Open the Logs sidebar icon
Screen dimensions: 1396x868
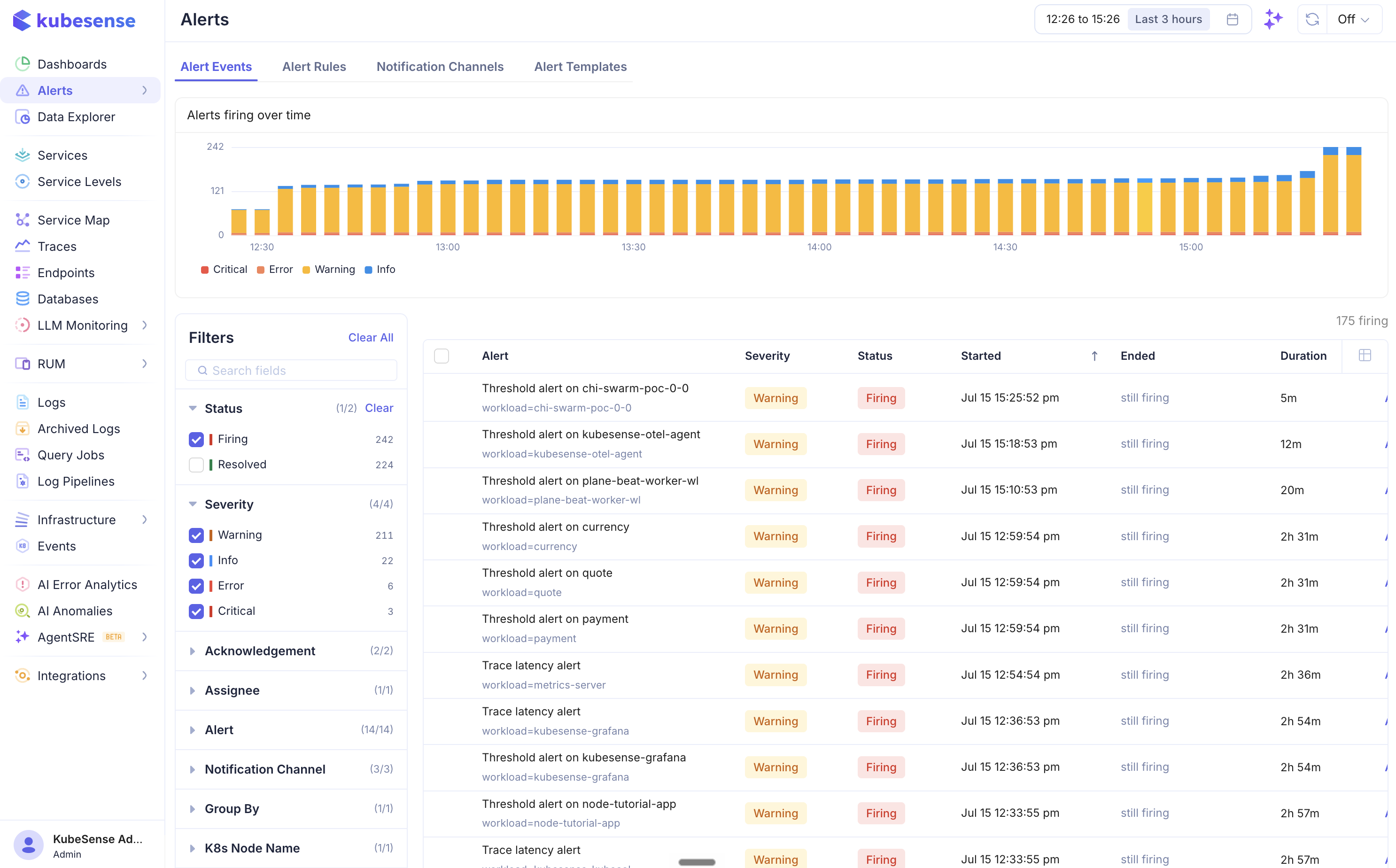click(x=23, y=402)
